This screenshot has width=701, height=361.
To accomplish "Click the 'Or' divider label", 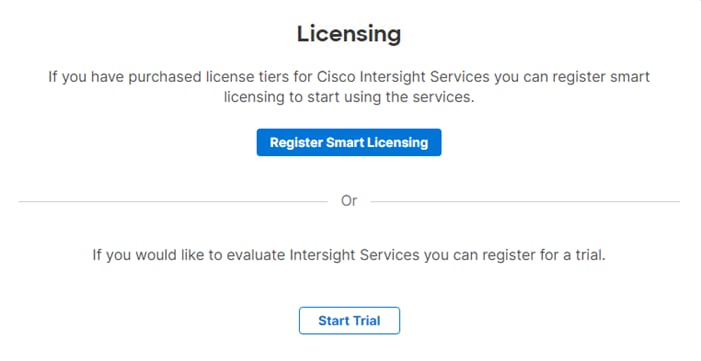I will pyautogui.click(x=349, y=201).
